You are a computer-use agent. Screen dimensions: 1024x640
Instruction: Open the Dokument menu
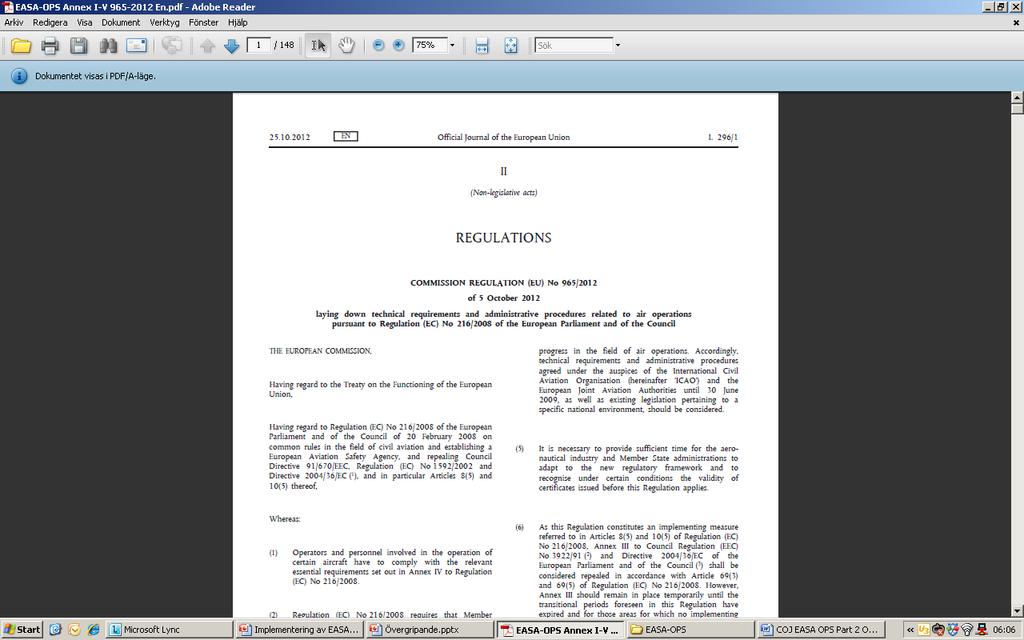121,22
